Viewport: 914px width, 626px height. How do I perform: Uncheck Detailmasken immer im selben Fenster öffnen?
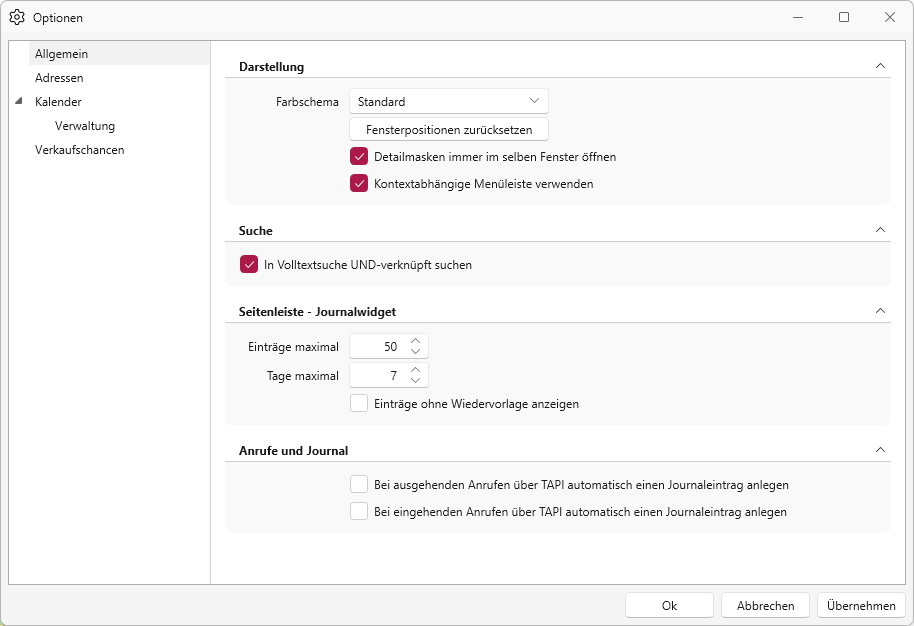pyautogui.click(x=359, y=157)
